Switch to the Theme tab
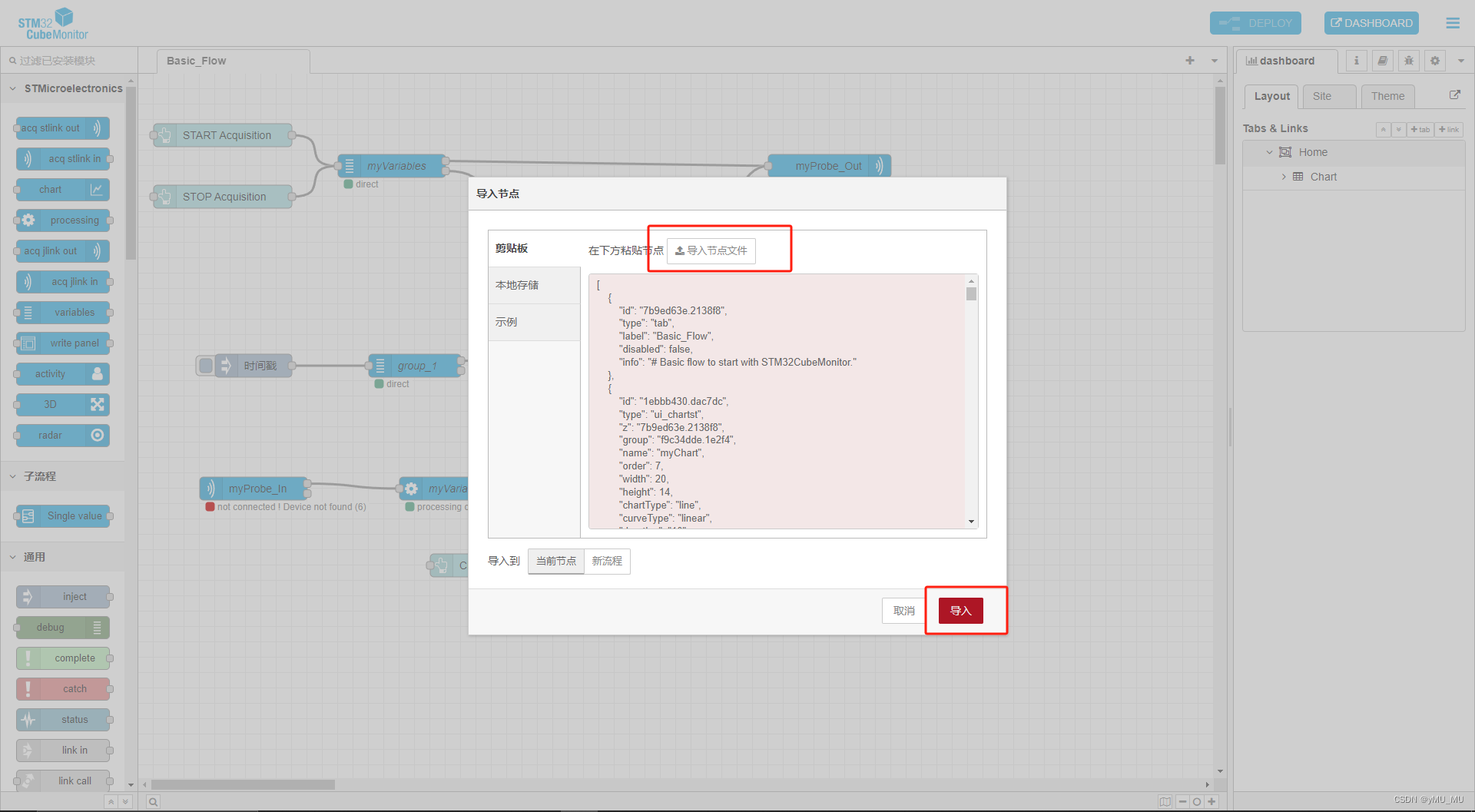 [1387, 96]
